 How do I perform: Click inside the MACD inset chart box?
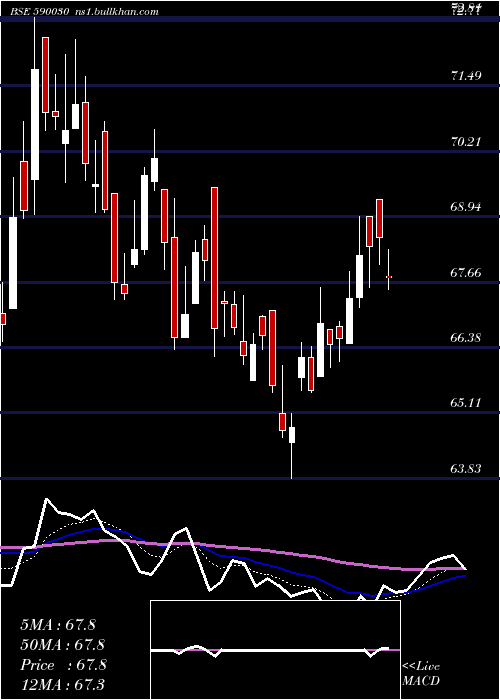click(275, 650)
